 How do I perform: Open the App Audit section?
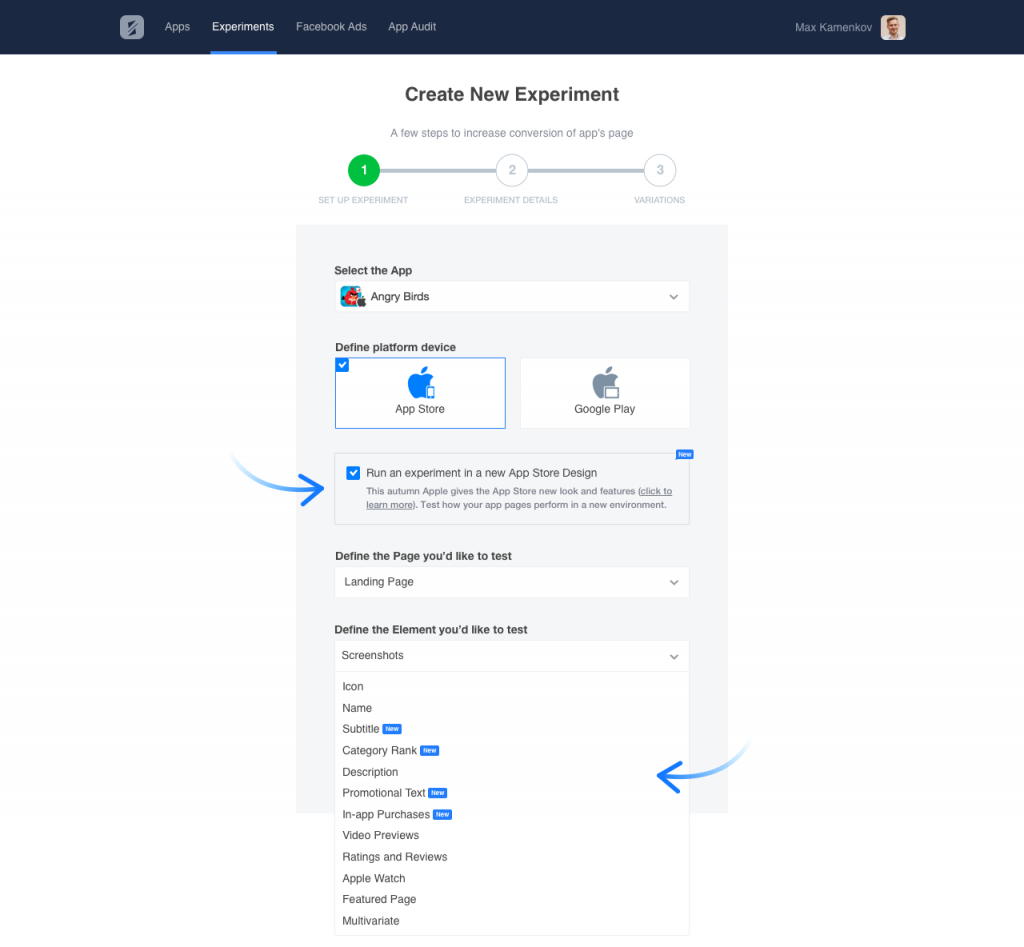(412, 27)
